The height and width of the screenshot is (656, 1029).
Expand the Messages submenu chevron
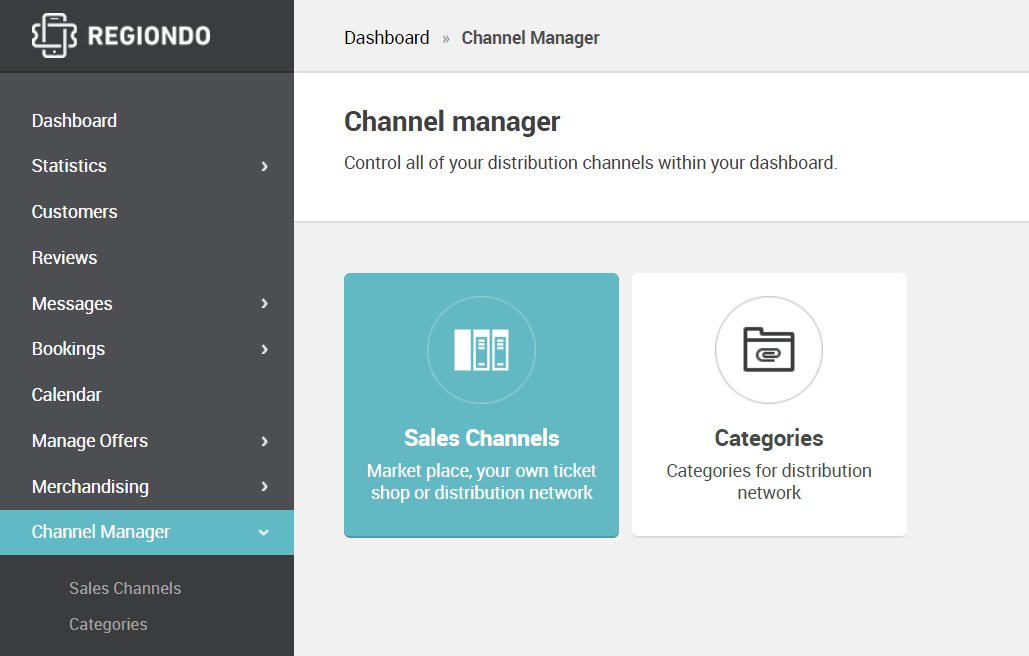click(264, 303)
